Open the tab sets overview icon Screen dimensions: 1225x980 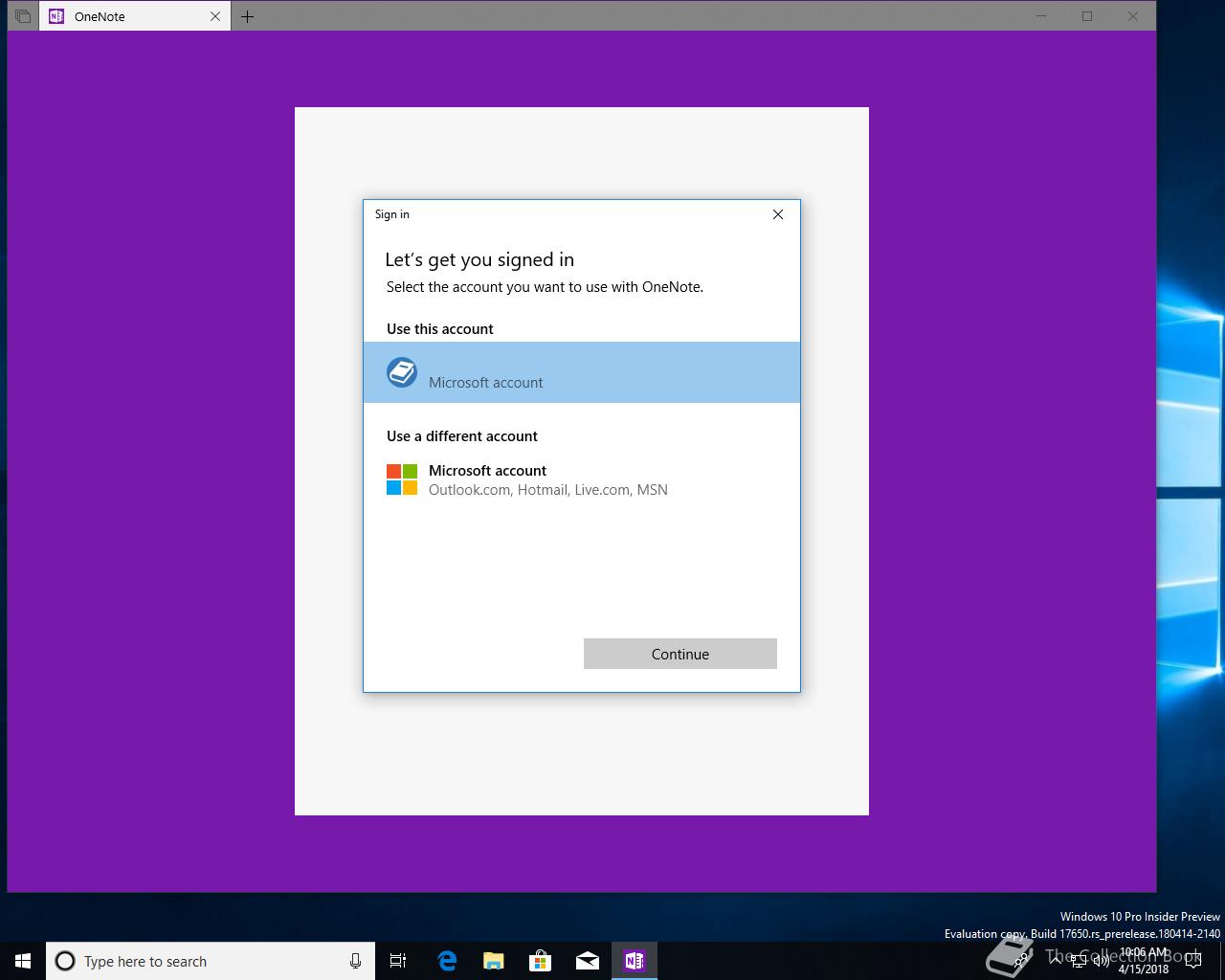tap(23, 16)
